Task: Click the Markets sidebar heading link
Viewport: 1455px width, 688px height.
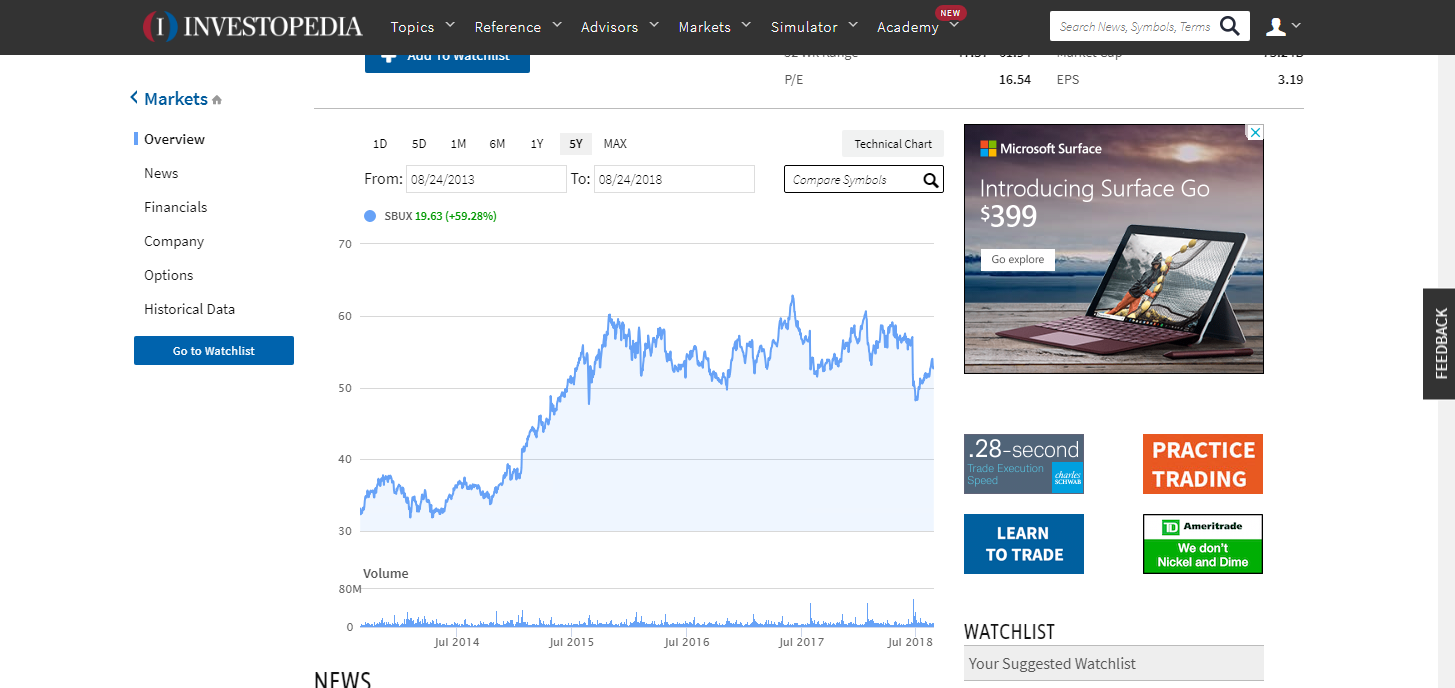Action: point(176,98)
